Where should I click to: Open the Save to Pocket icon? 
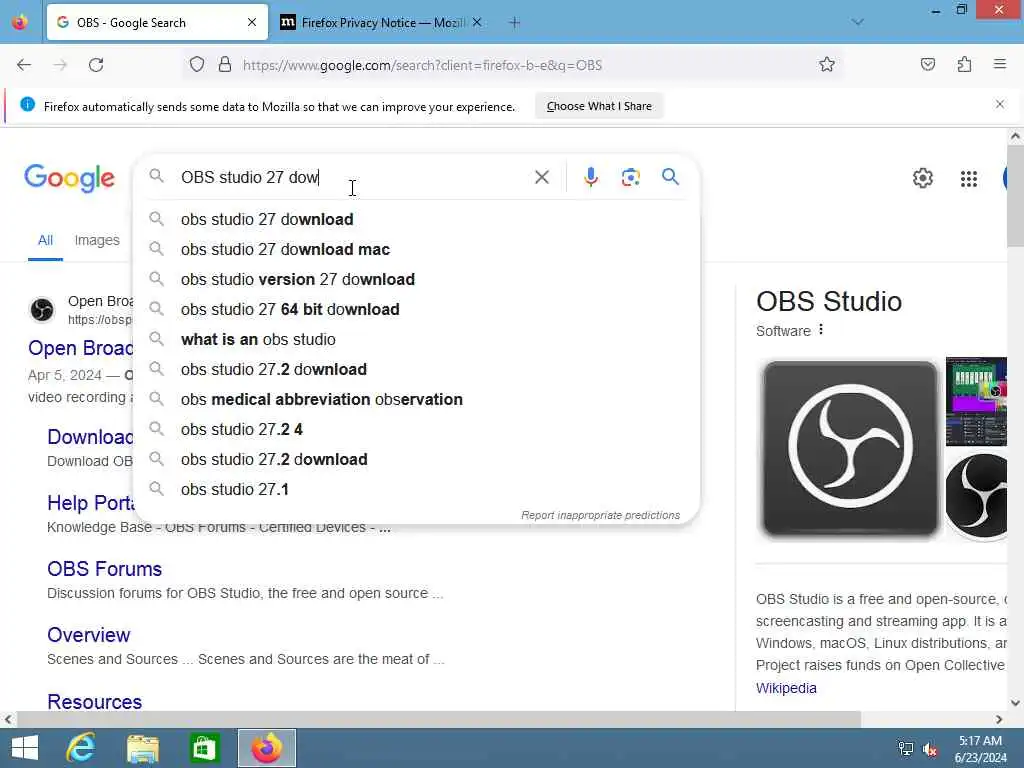click(928, 65)
